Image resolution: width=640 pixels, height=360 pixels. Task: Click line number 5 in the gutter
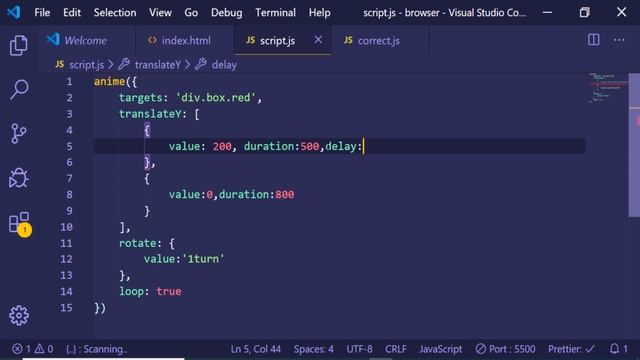tap(69, 146)
